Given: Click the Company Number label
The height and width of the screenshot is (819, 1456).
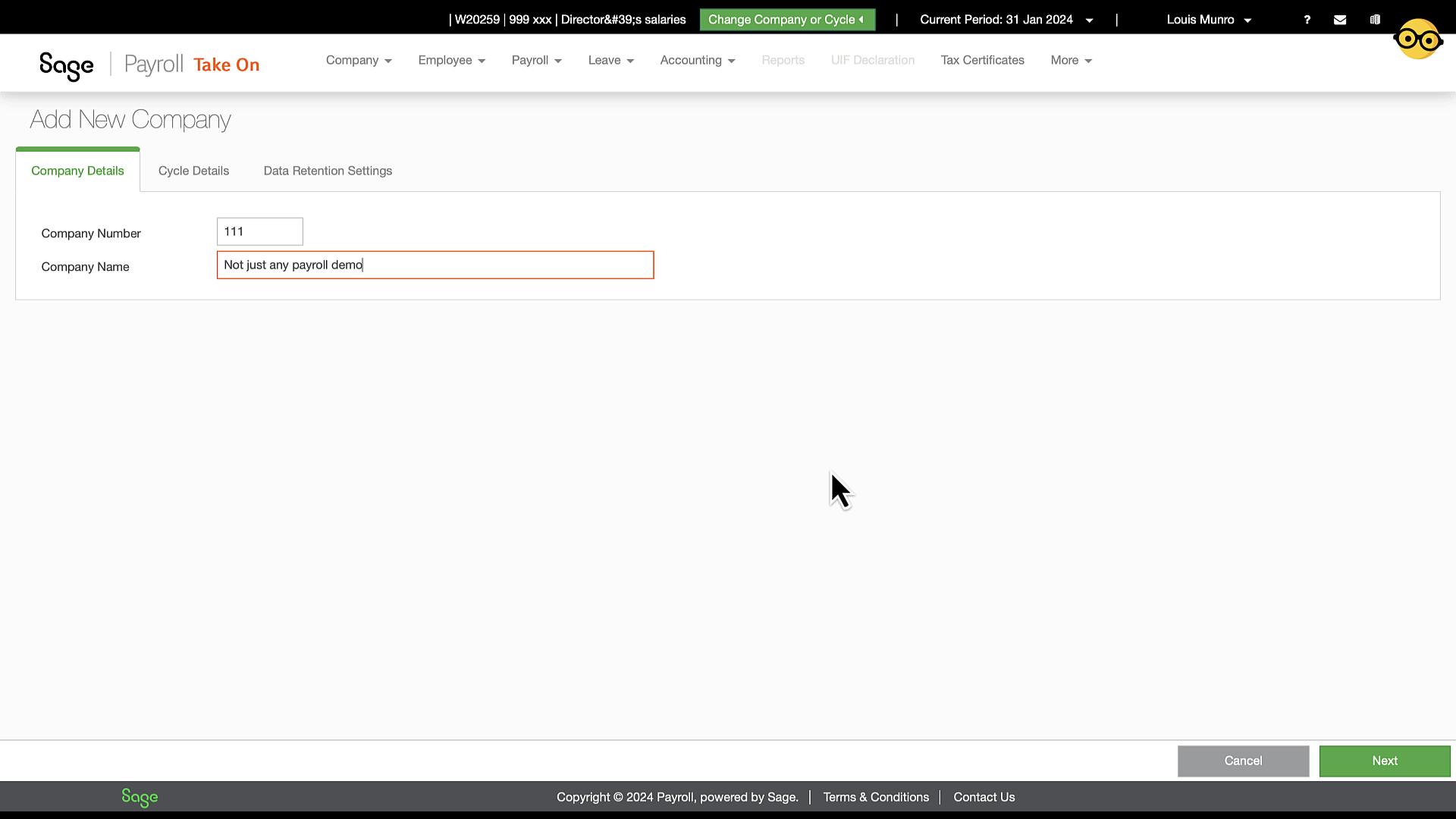Looking at the screenshot, I should [91, 234].
